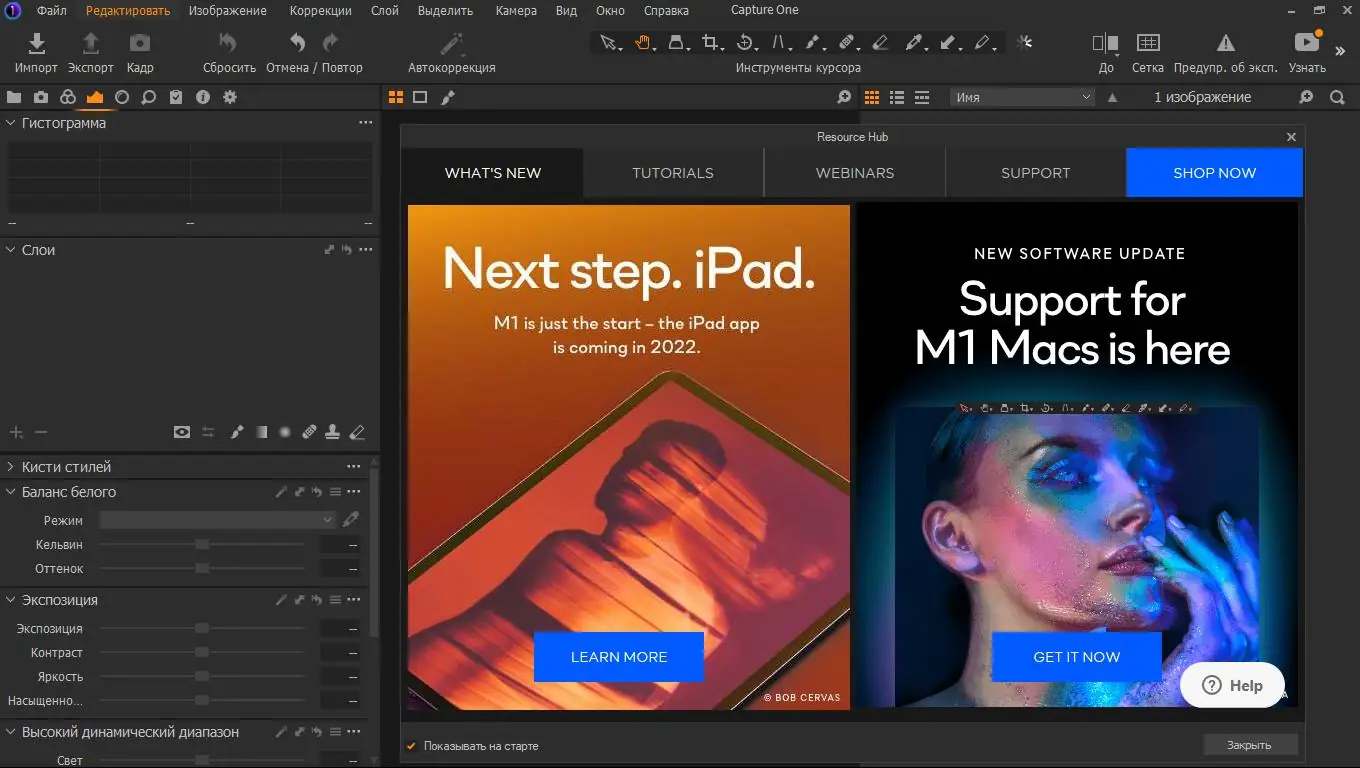
Task: Open the Файл menu
Action: tap(52, 11)
